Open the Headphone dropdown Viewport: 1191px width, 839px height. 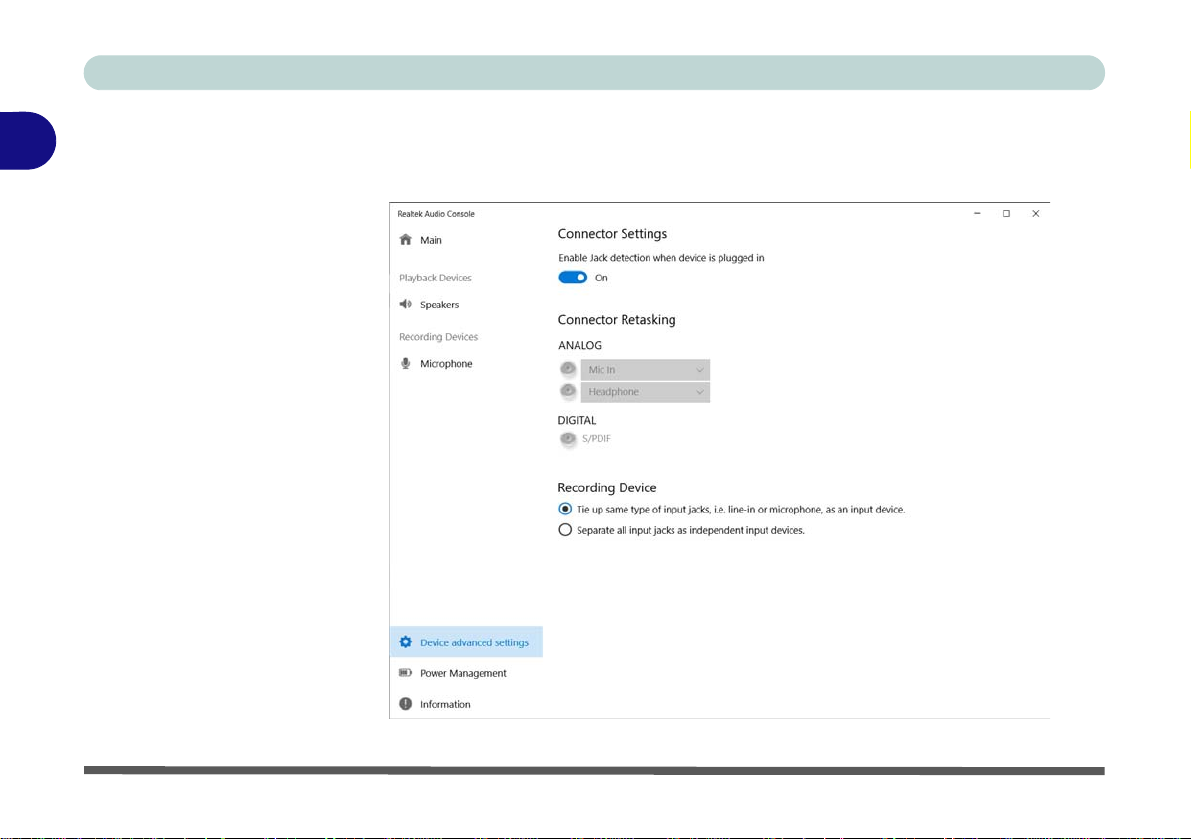(x=646, y=392)
